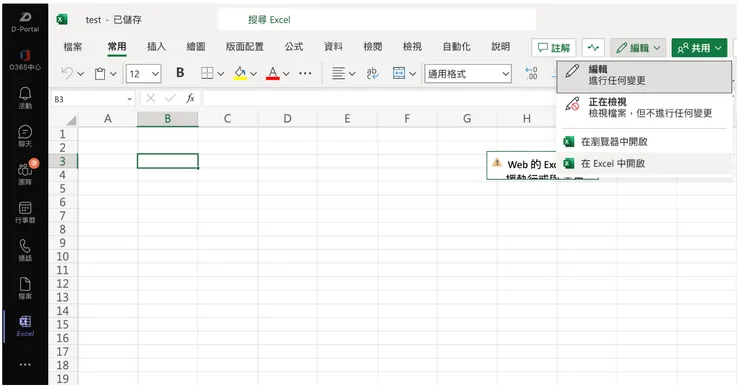This screenshot has width=740, height=387.
Task: Expand the Undo dropdown arrow
Action: tap(81, 74)
